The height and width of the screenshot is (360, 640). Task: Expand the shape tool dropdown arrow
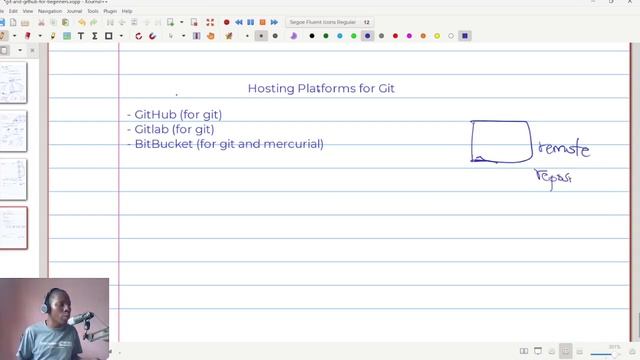[x=121, y=36]
